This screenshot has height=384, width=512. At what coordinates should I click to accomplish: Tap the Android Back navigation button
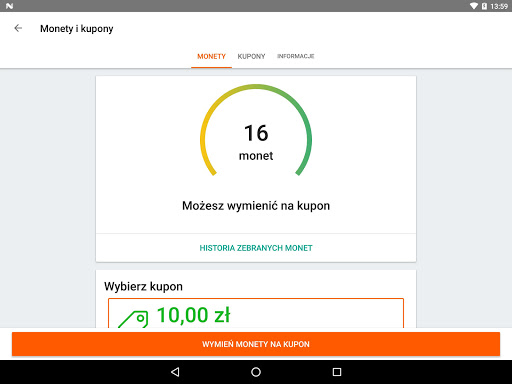point(175,372)
